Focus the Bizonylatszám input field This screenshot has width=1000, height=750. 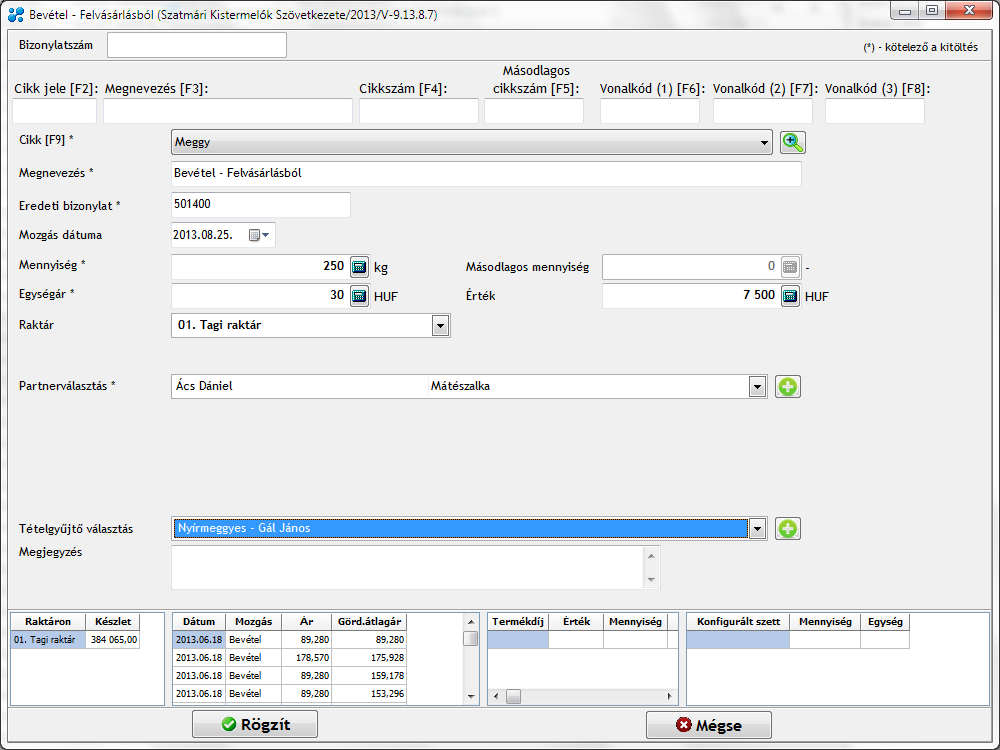197,45
